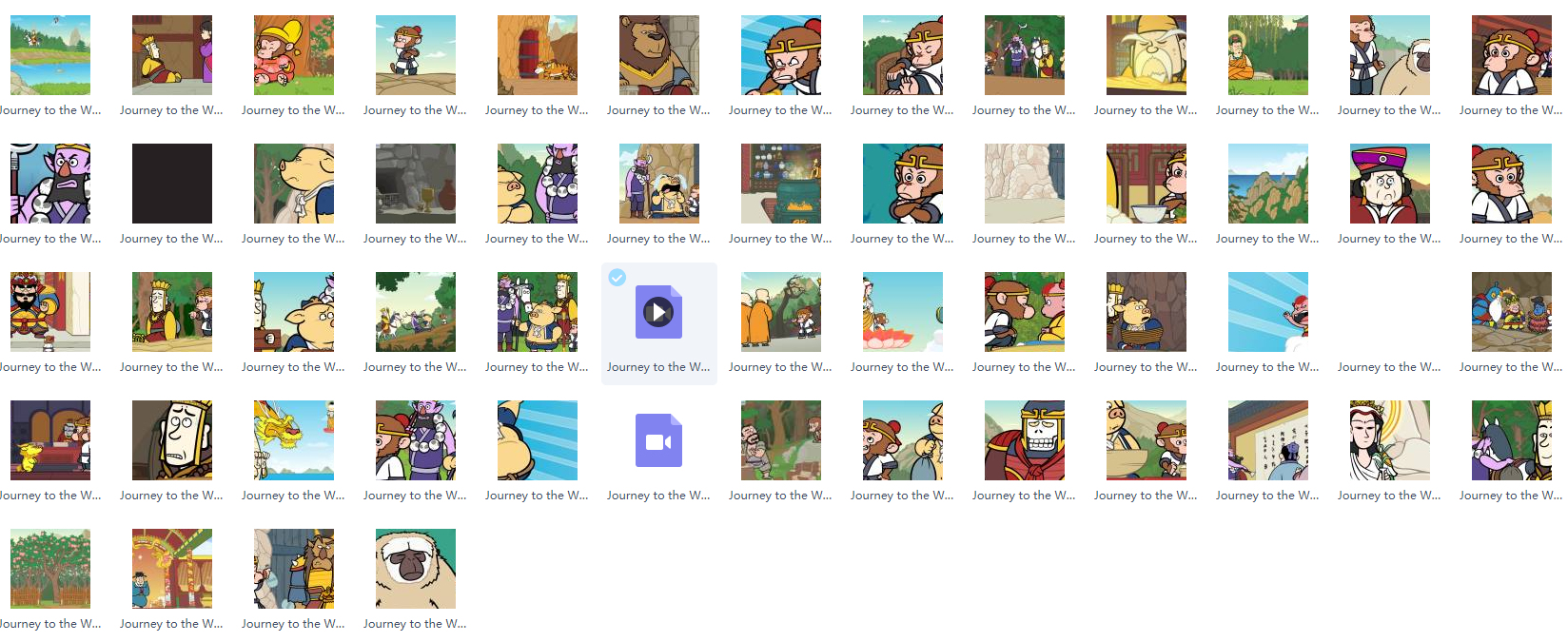
Task: Open the meditating Buddha in forest thumbnail
Action: pos(1268,55)
